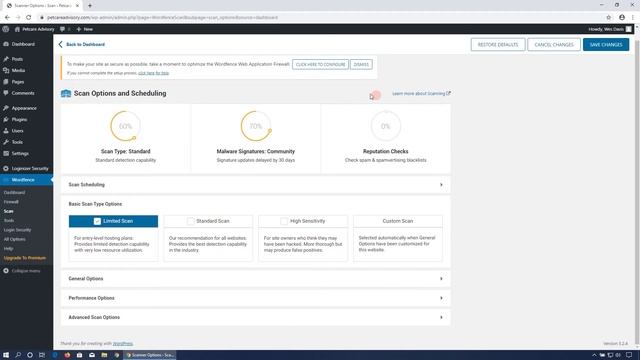640x360 pixels.
Task: Select the Standard Scan checkbox
Action: point(191,221)
